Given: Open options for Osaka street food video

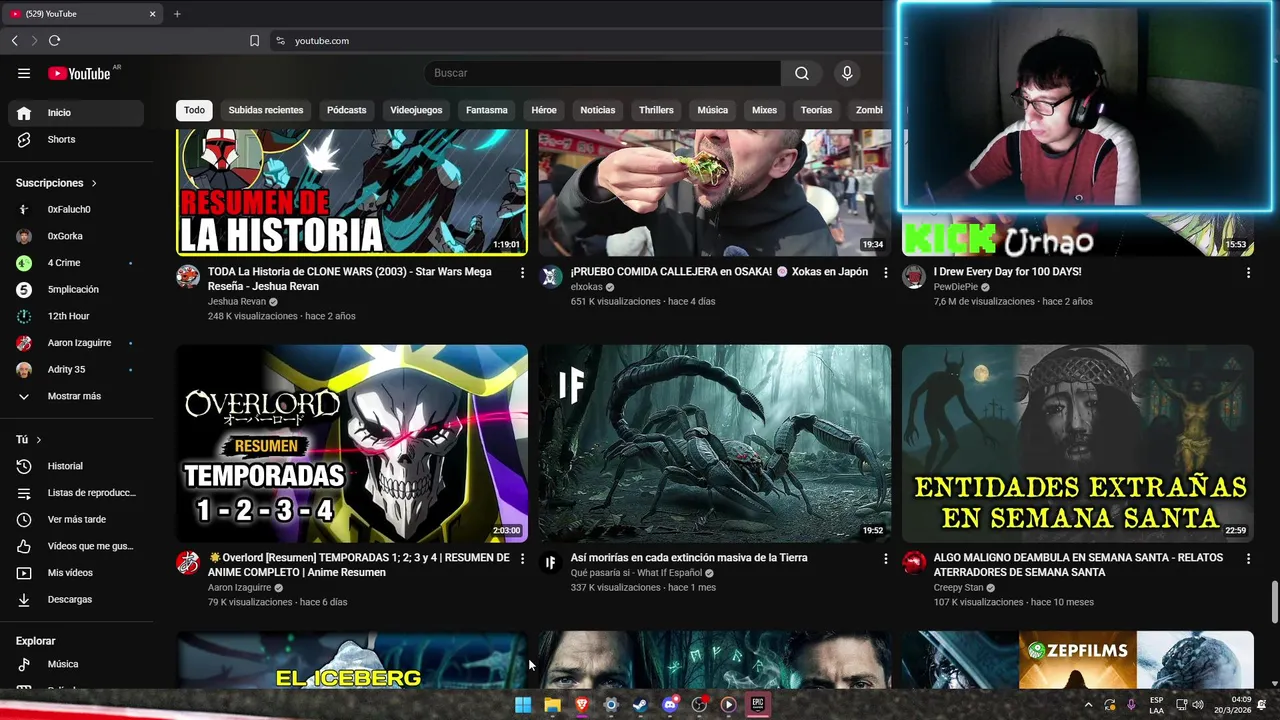Looking at the screenshot, I should [885, 272].
